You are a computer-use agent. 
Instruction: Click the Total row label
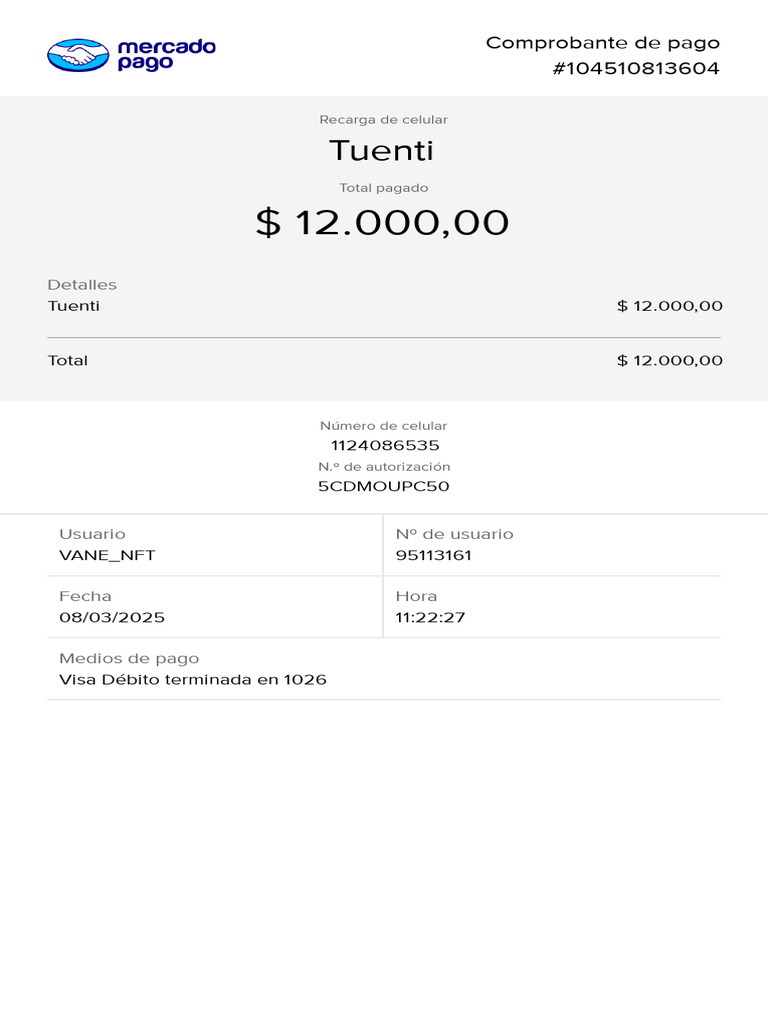pyautogui.click(x=68, y=360)
